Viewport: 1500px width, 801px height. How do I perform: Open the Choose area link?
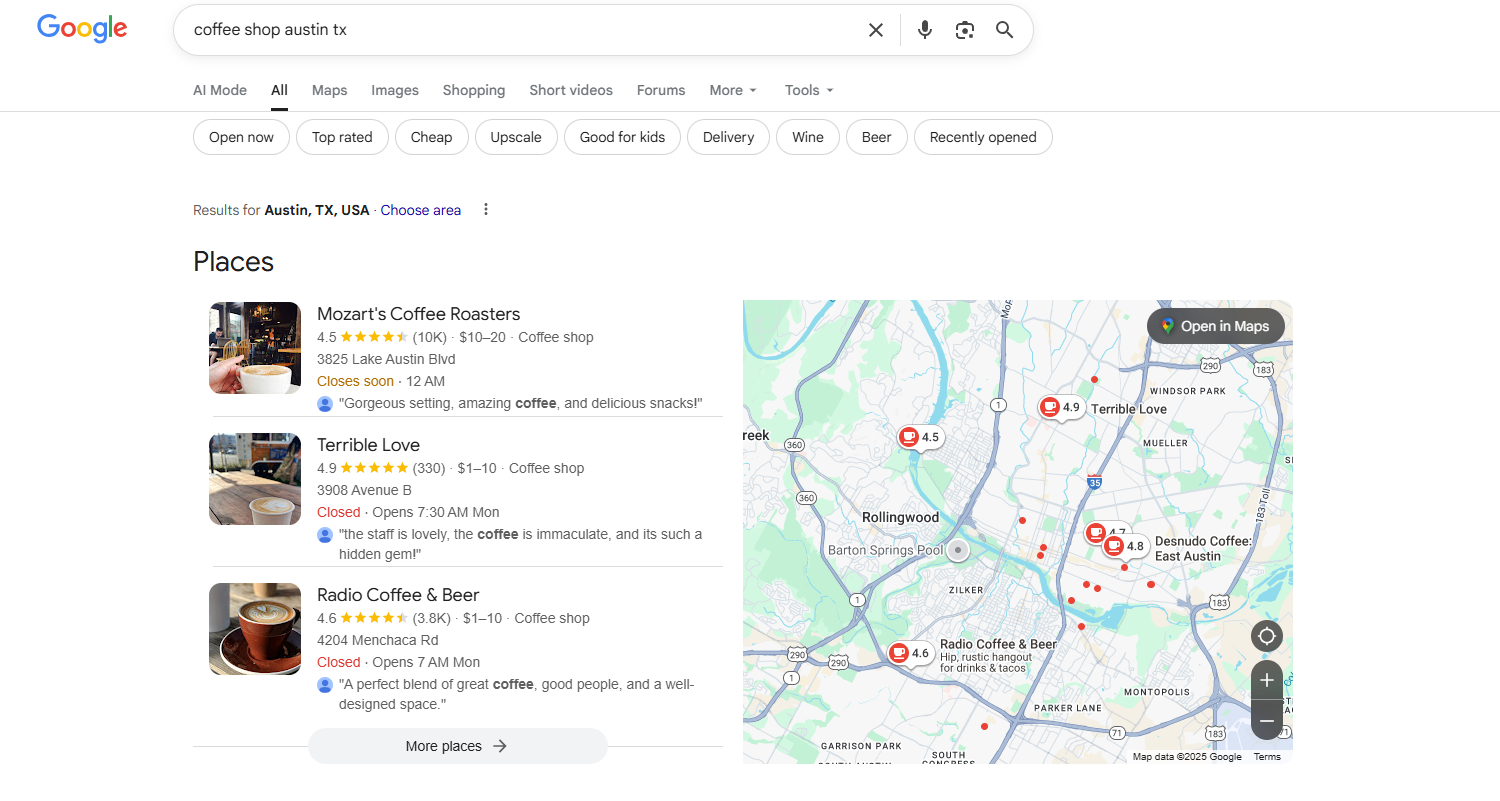(x=420, y=210)
